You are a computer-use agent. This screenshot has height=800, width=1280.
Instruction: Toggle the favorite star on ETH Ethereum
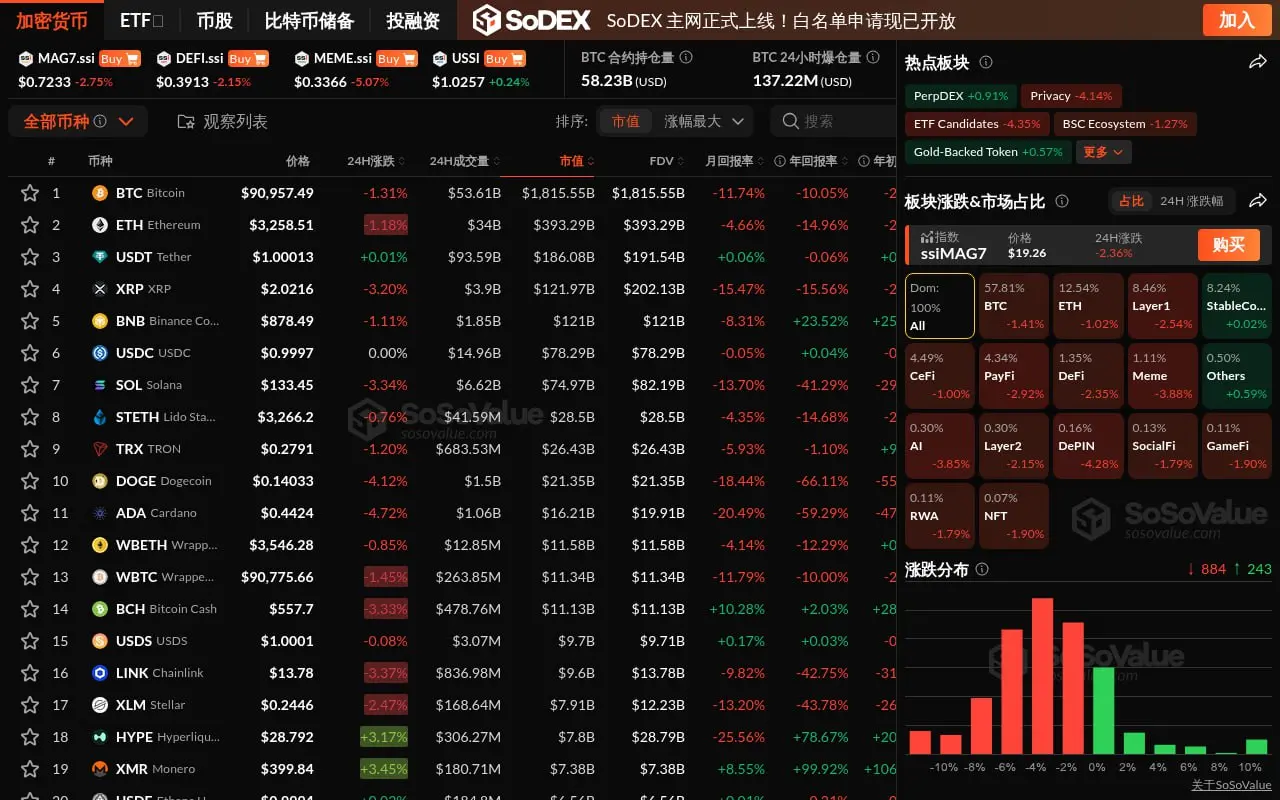tap(30, 224)
